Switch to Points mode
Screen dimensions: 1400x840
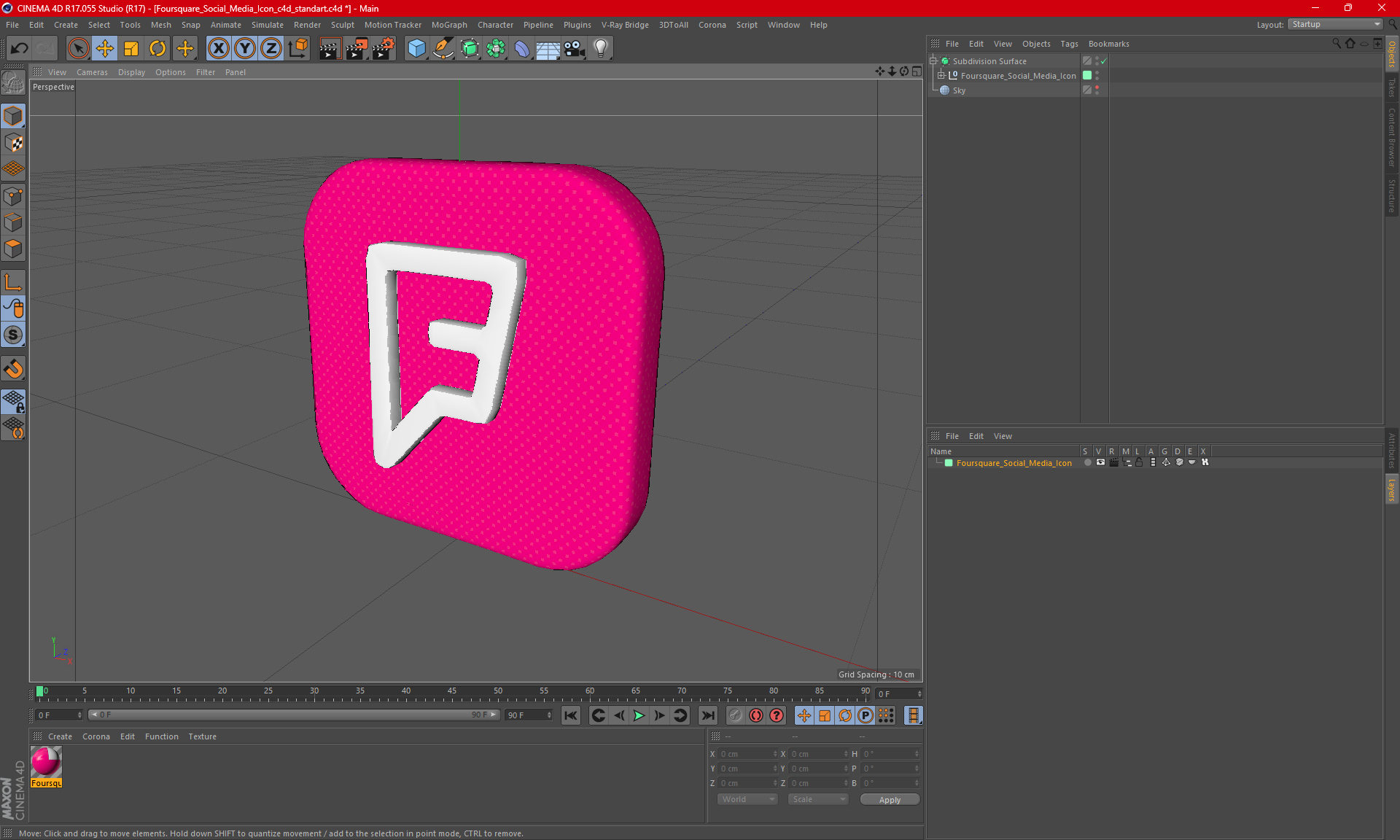[x=13, y=196]
